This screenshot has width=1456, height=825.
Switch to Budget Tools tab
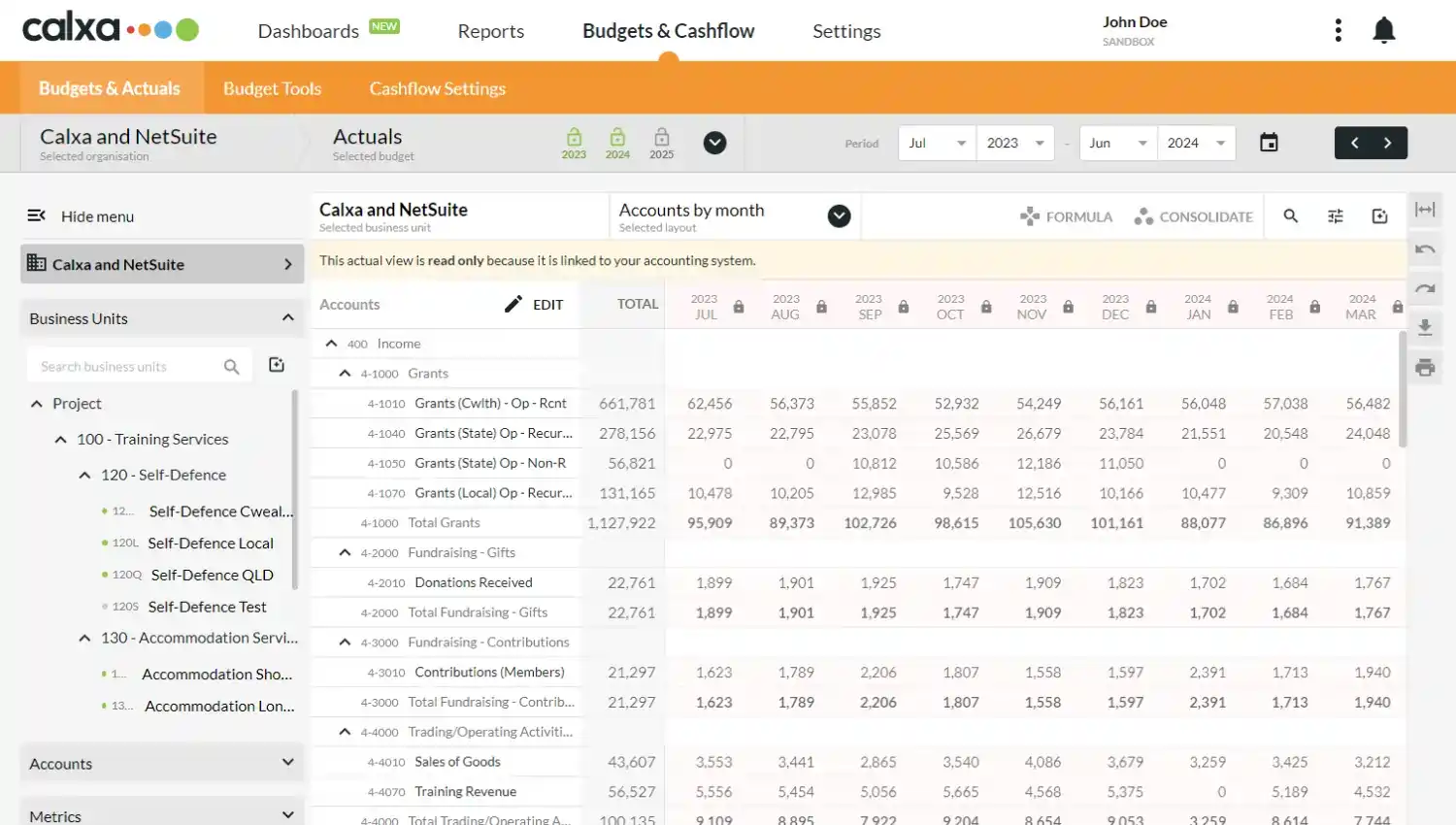pyautogui.click(x=272, y=88)
